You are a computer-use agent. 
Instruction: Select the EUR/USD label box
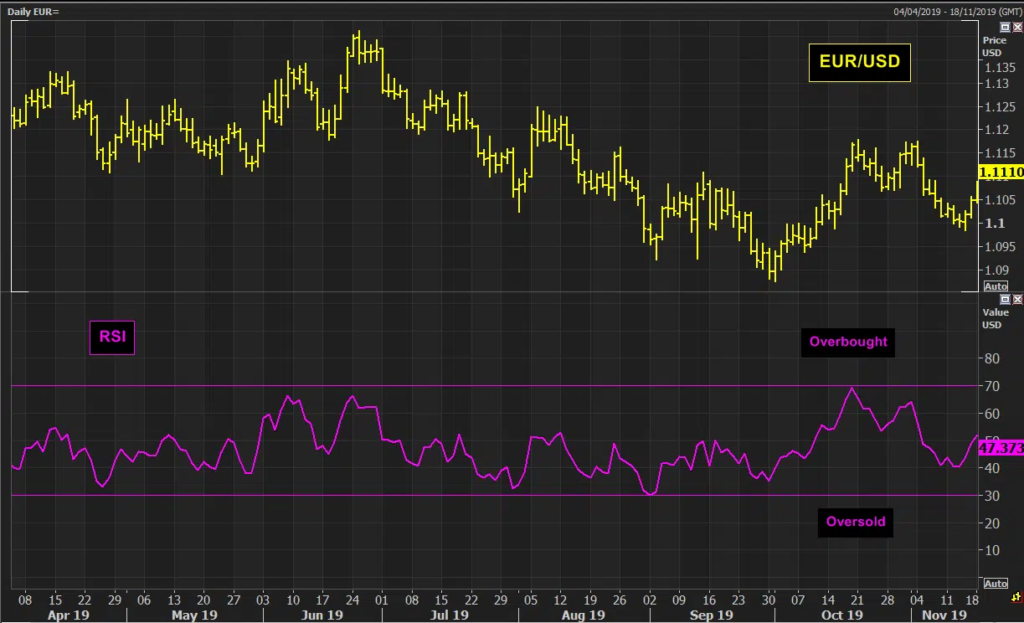[859, 62]
